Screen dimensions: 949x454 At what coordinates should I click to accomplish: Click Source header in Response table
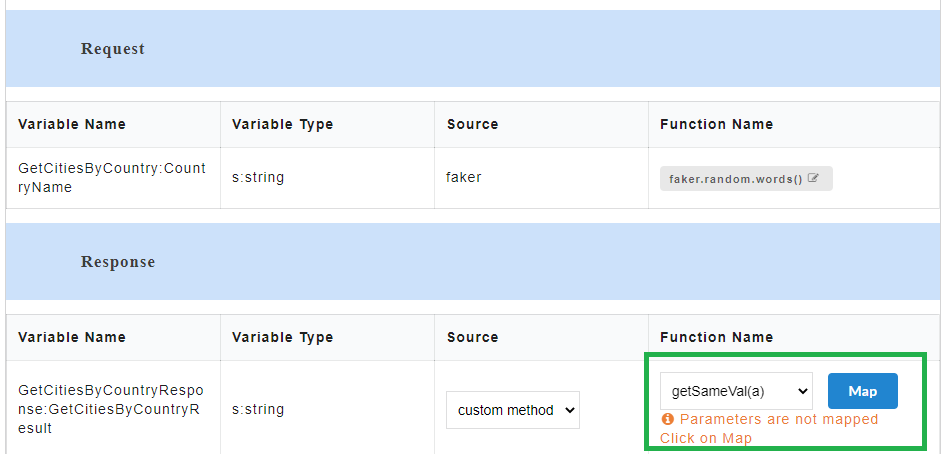[473, 337]
